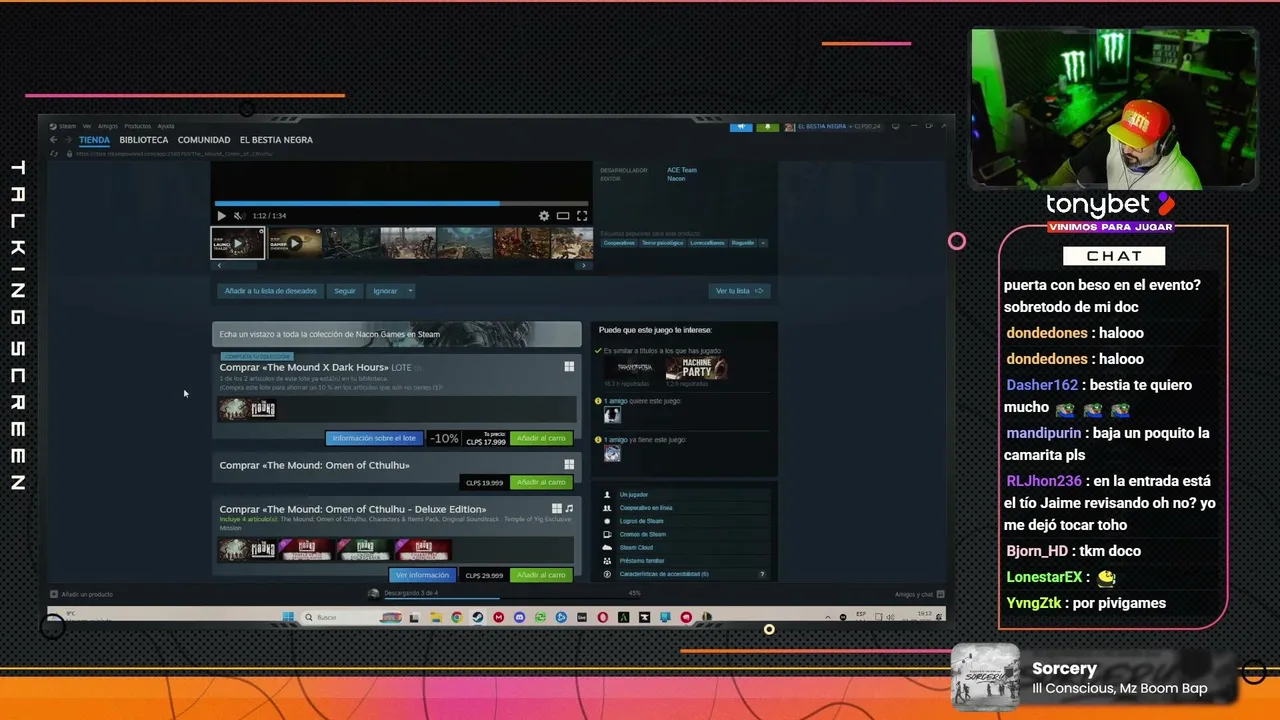Toggle theater mode on video player
This screenshot has height=720, width=1280.
pyautogui.click(x=563, y=216)
